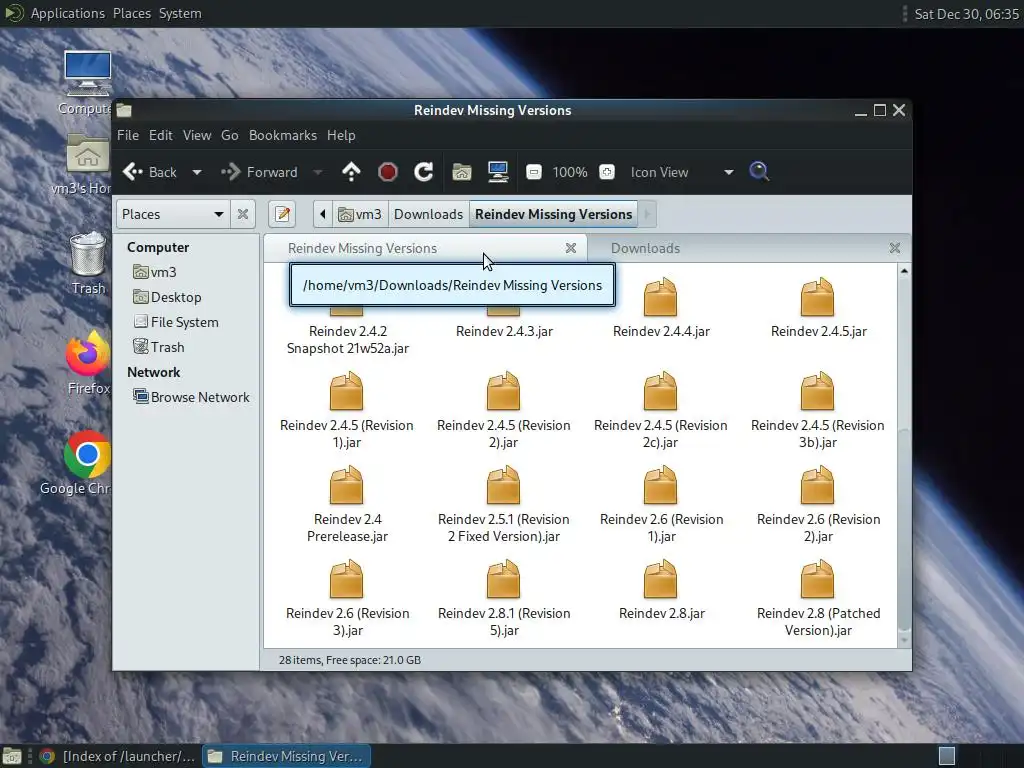Viewport: 1024px width, 768px height.
Task: Go back using the Back arrow button
Action: 150,172
